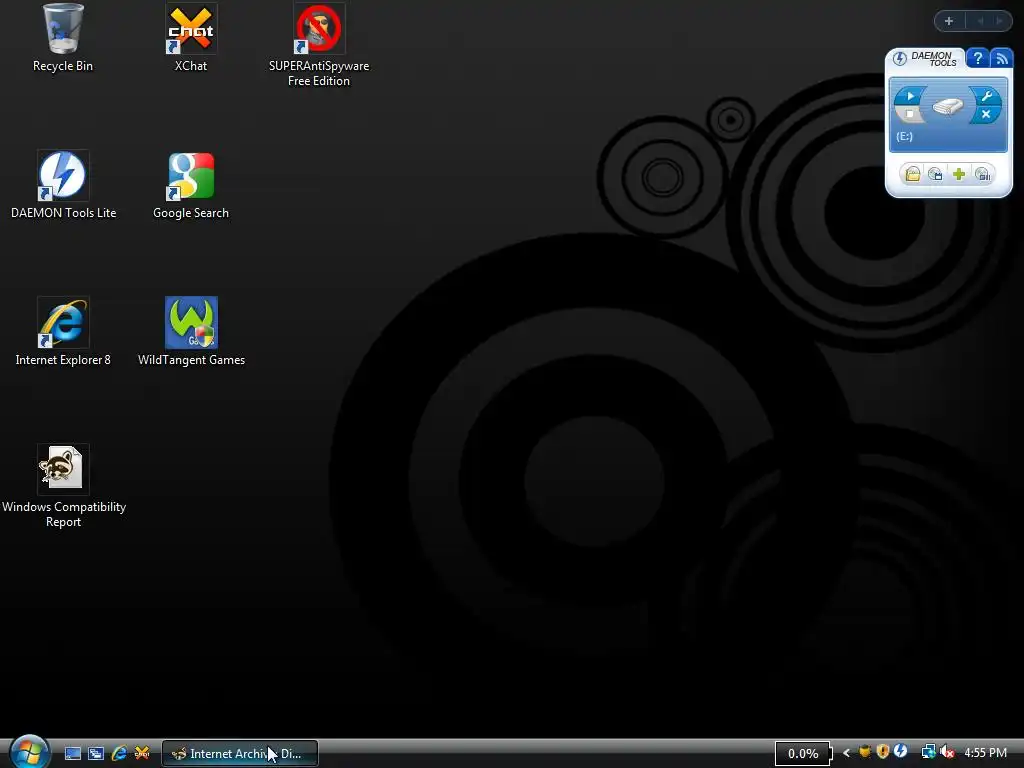The width and height of the screenshot is (1024, 768).
Task: Click the X remove-drive icon in DAEMON Tools gadget
Action: coord(986,114)
